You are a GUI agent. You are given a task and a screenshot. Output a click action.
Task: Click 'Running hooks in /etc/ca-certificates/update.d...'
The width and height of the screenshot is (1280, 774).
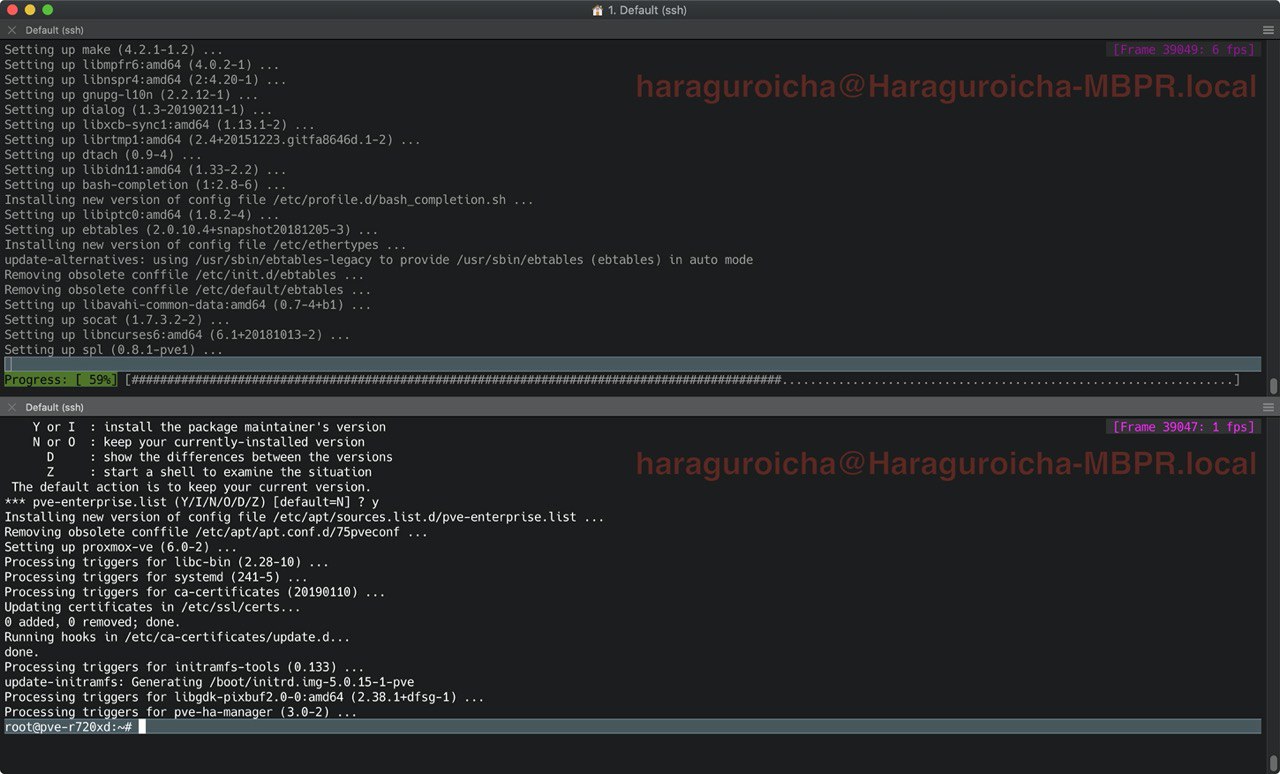(x=177, y=636)
